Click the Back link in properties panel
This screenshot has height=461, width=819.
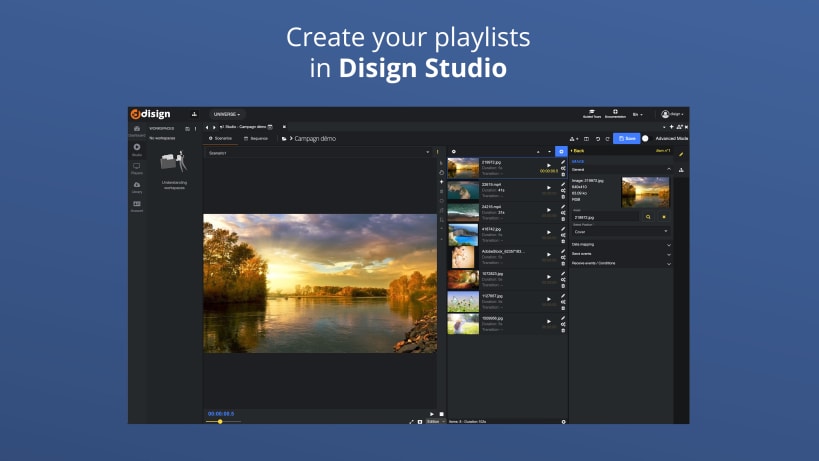[578, 150]
